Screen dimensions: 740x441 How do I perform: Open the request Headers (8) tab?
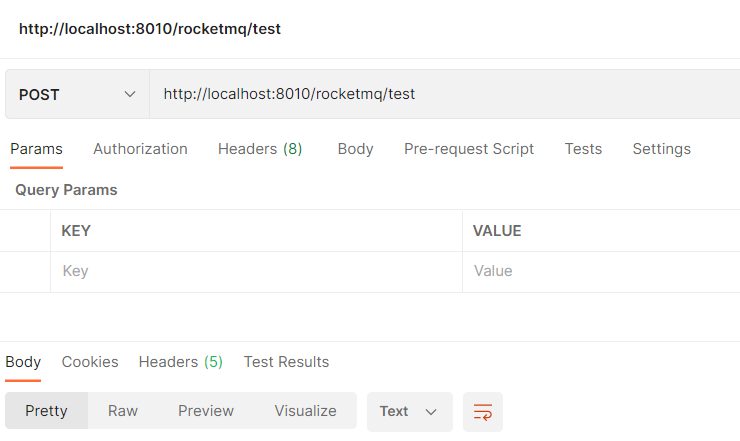260,149
